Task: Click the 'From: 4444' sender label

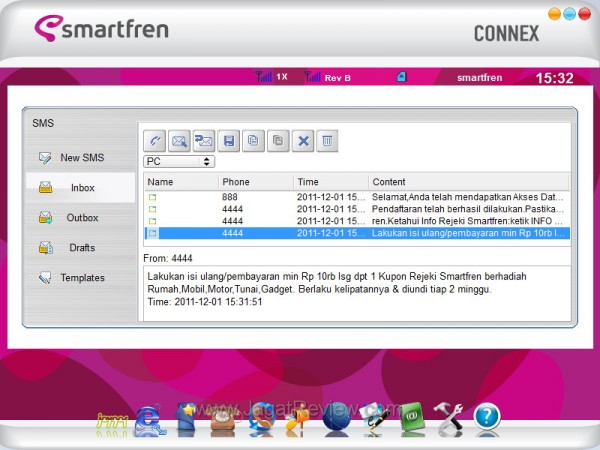Action: 168,258
